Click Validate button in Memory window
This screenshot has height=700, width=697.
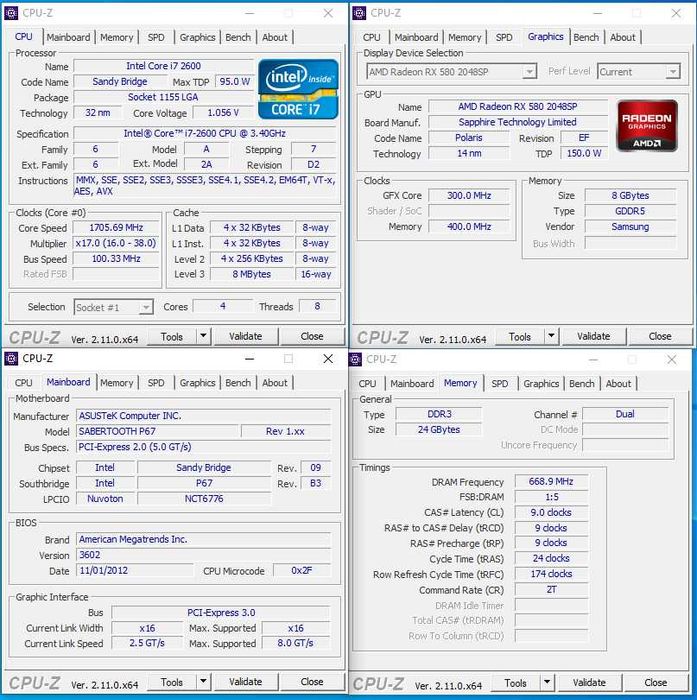pyautogui.click(x=589, y=683)
